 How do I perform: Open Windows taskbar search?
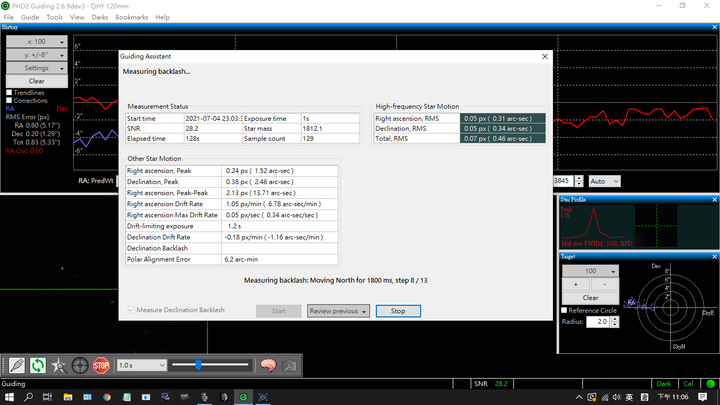click(28, 397)
